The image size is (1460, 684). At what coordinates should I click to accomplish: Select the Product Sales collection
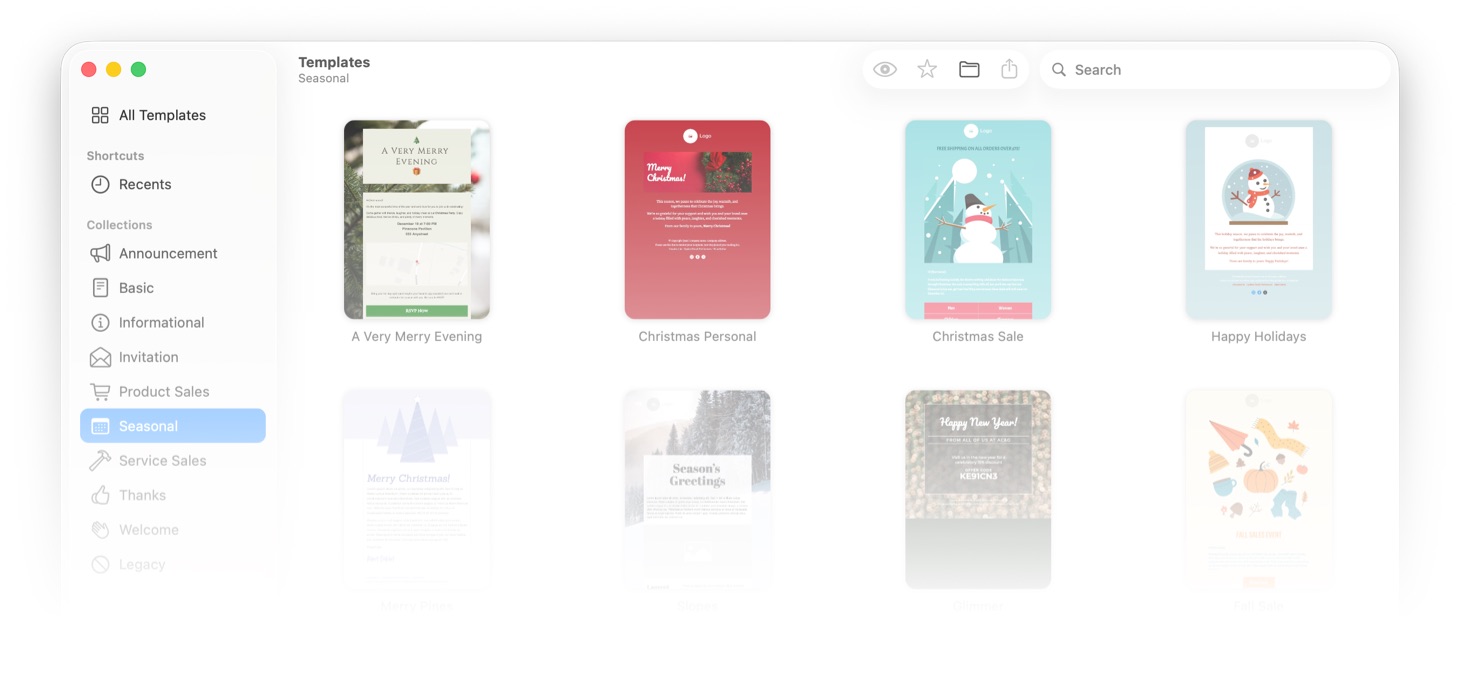[x=164, y=391]
